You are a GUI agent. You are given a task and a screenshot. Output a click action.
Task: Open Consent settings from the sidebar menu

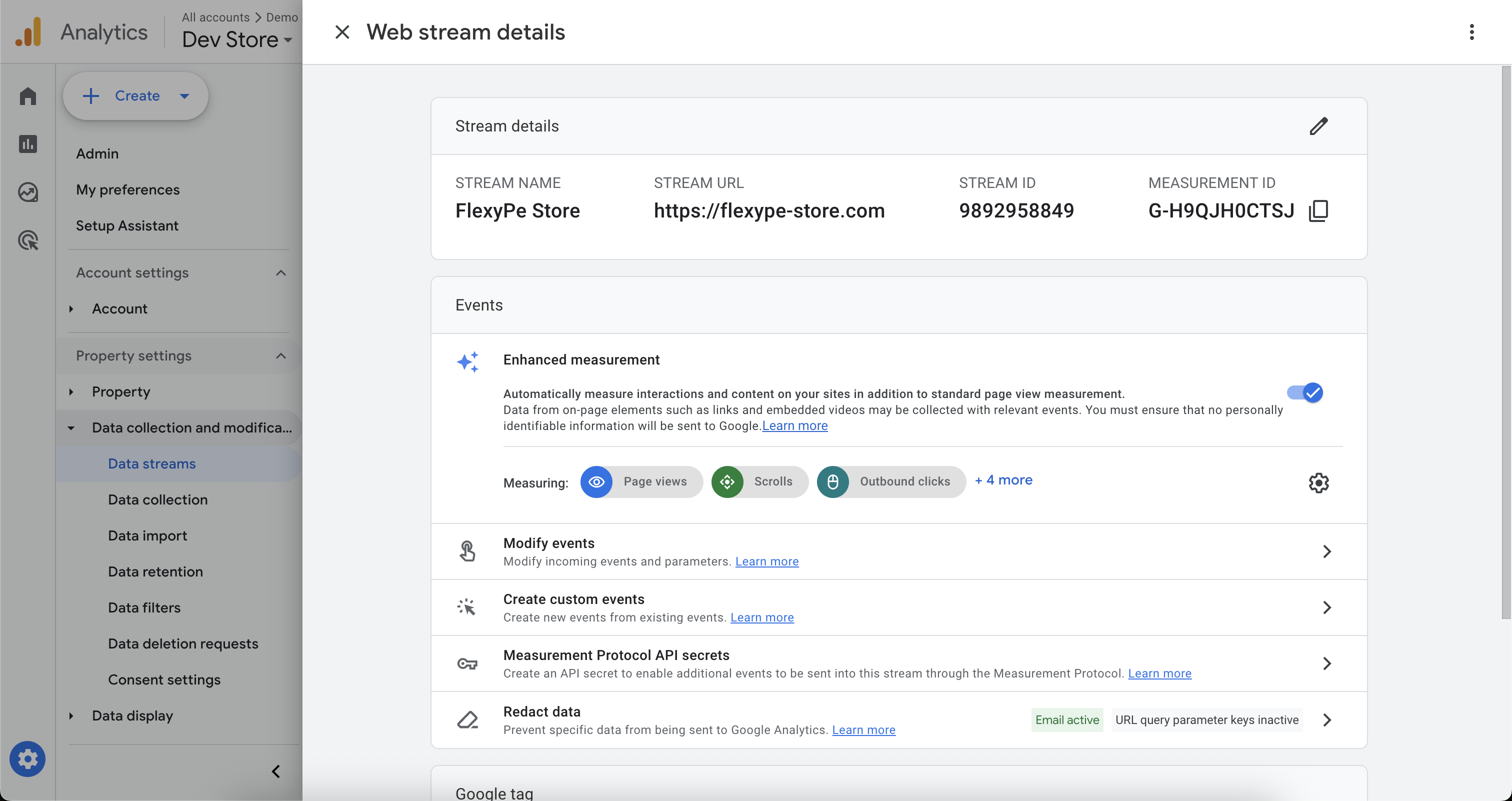pyautogui.click(x=164, y=679)
